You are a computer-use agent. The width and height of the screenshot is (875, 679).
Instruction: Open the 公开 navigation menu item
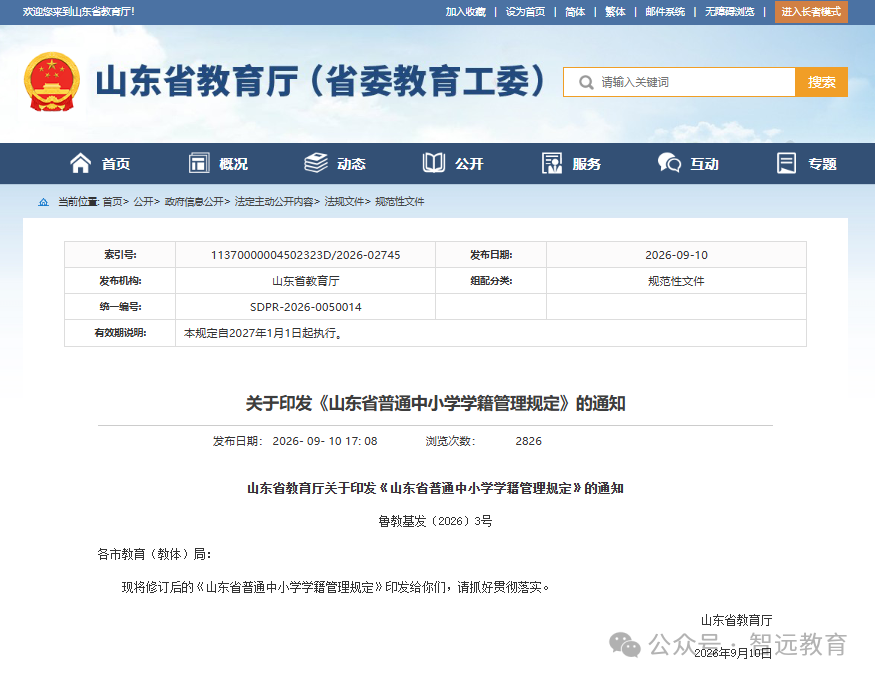pyautogui.click(x=469, y=164)
